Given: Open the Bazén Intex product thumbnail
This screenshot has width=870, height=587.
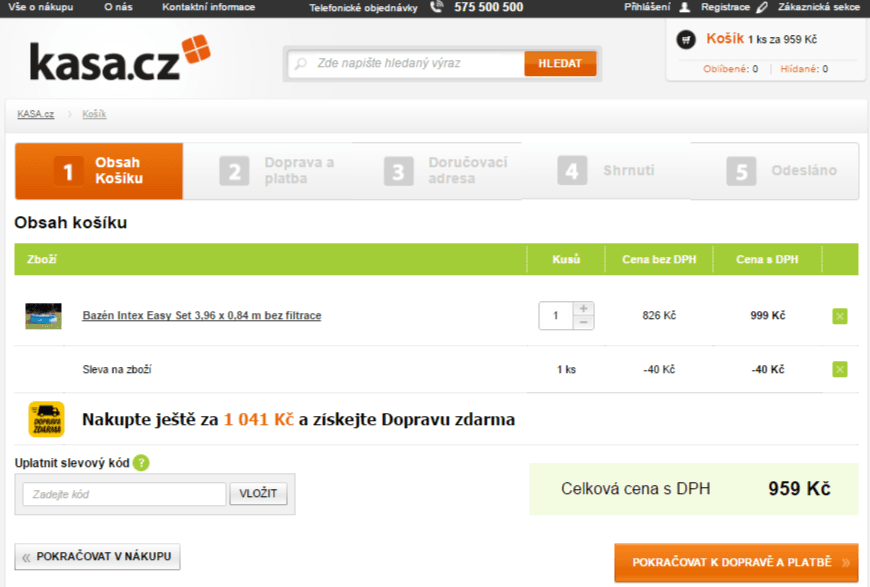Looking at the screenshot, I should click(43, 316).
